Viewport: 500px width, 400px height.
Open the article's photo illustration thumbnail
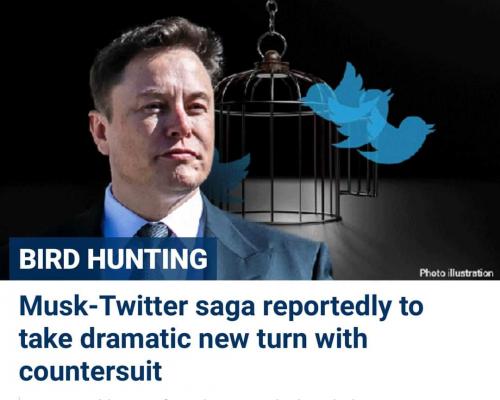pyautogui.click(x=250, y=140)
